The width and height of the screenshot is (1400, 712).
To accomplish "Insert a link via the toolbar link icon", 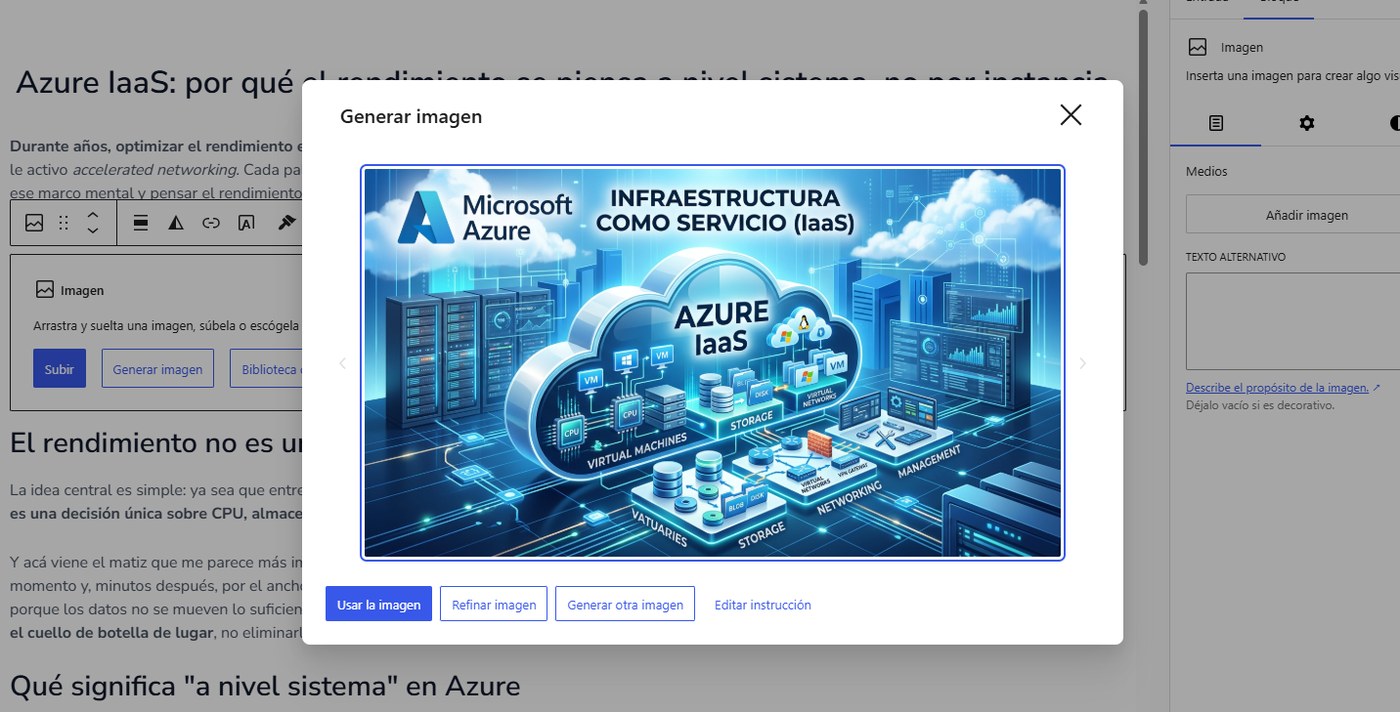I will (x=211, y=223).
